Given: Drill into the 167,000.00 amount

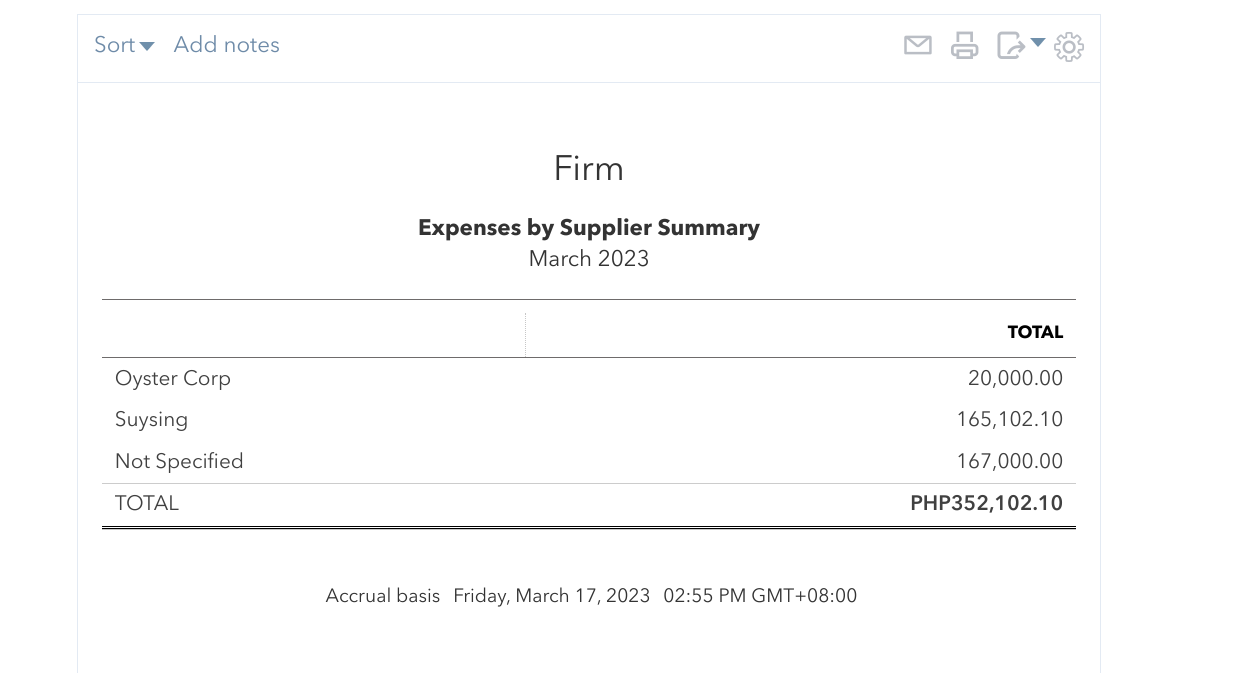Looking at the screenshot, I should [x=1009, y=462].
